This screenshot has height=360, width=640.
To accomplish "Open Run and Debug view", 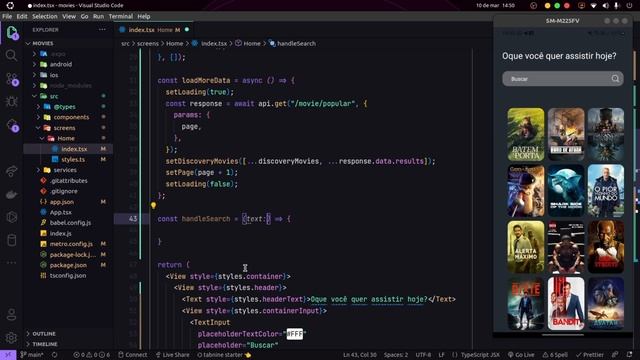I will 11,102.
